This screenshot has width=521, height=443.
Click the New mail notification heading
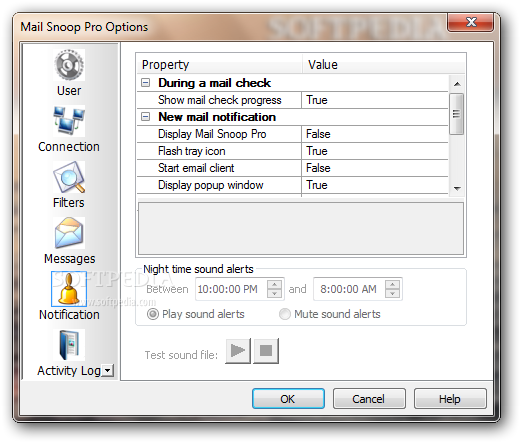coord(217,117)
